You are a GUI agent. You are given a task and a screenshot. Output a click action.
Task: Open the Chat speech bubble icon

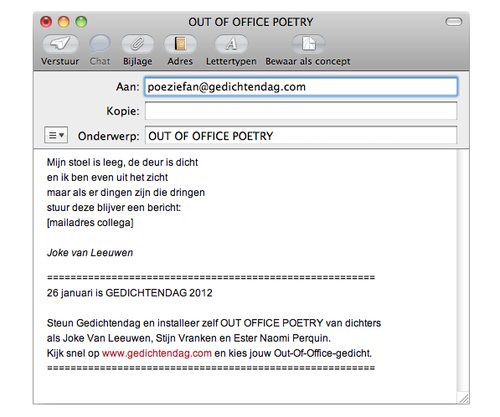coord(100,44)
